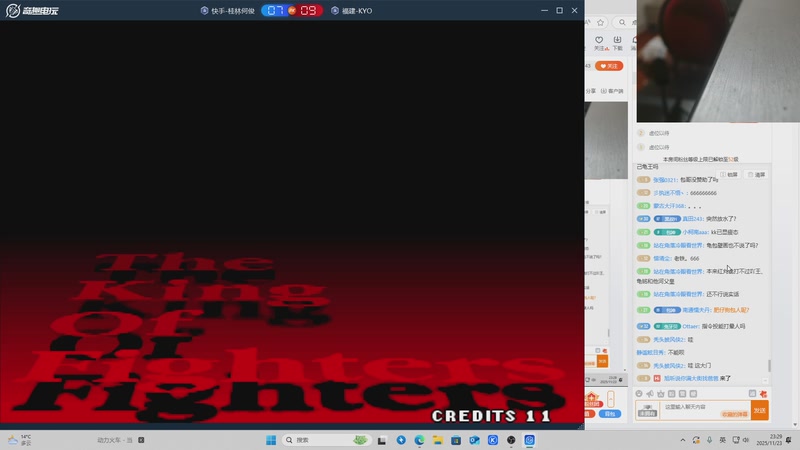The height and width of the screenshot is (450, 800).
Task: Expand the hidden system tray icons arrow
Action: [x=683, y=440]
